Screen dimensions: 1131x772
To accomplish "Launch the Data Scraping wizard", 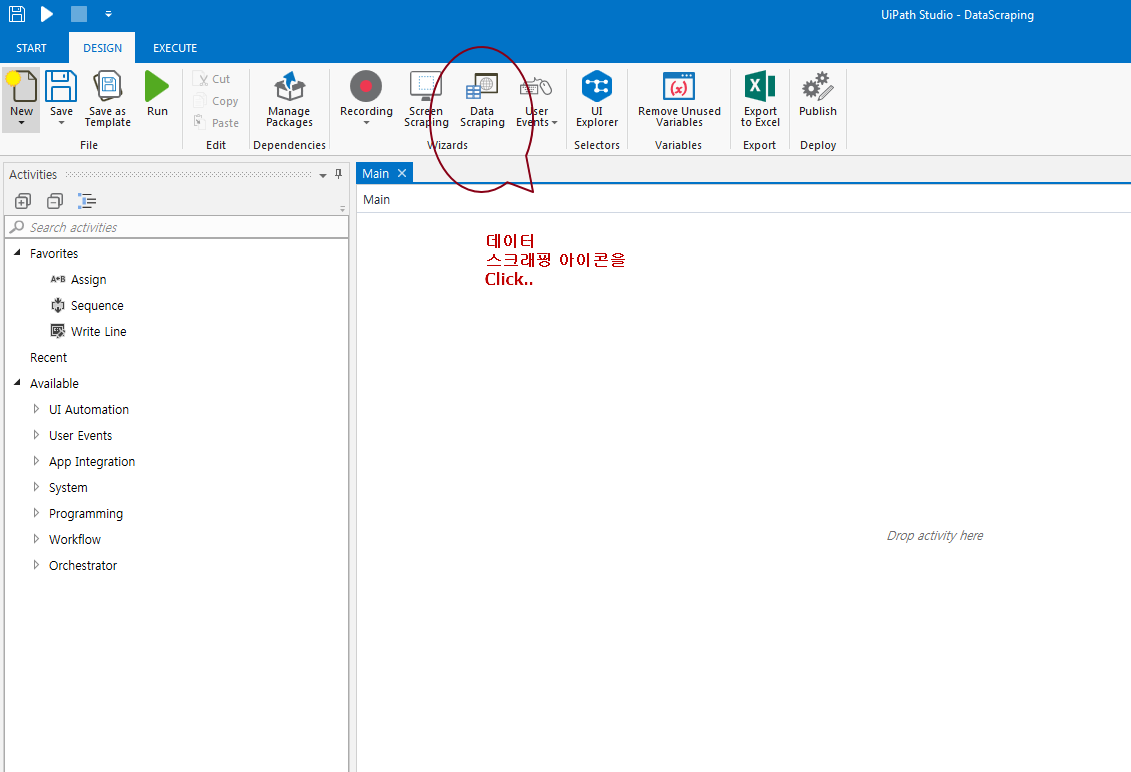I will click(x=482, y=100).
